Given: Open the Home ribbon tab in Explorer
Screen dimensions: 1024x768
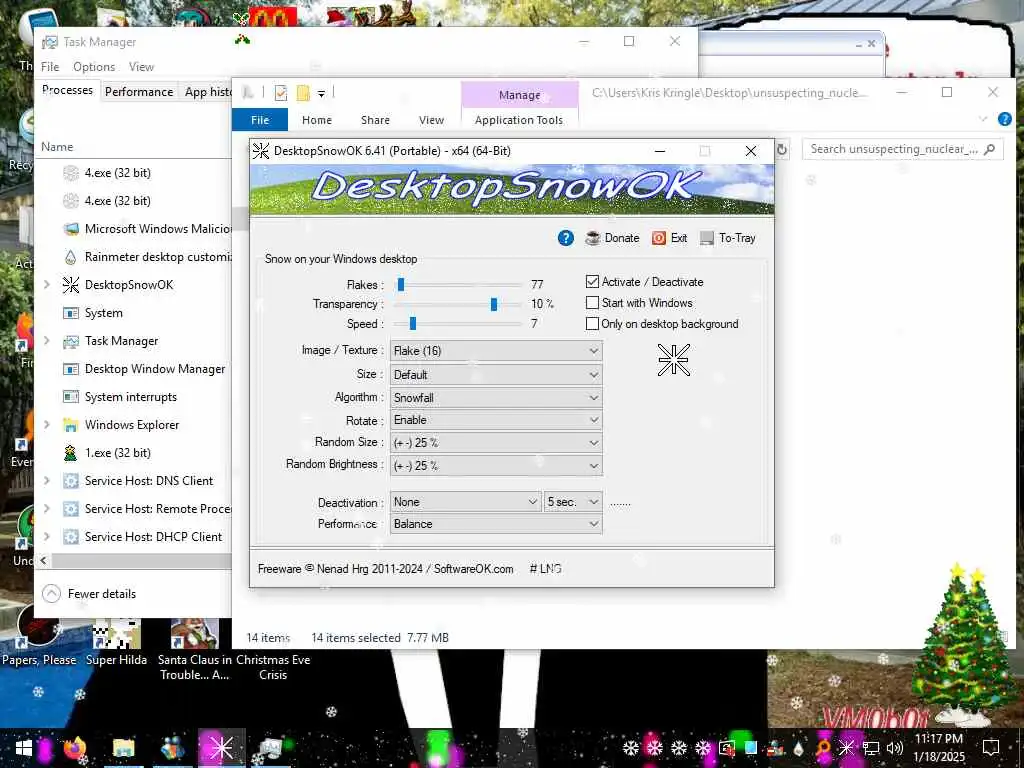Looking at the screenshot, I should coord(317,120).
